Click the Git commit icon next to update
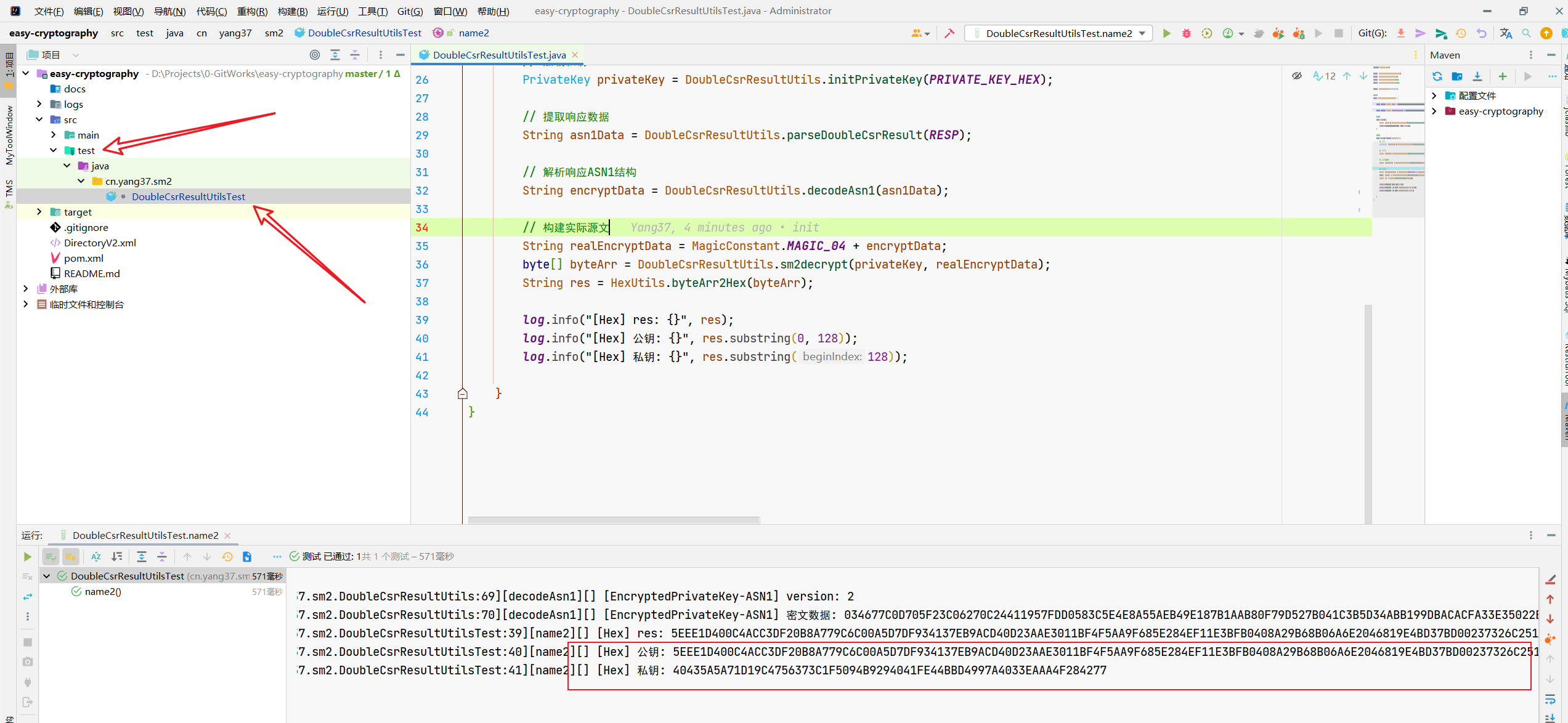1568x723 pixels. pos(1421,33)
